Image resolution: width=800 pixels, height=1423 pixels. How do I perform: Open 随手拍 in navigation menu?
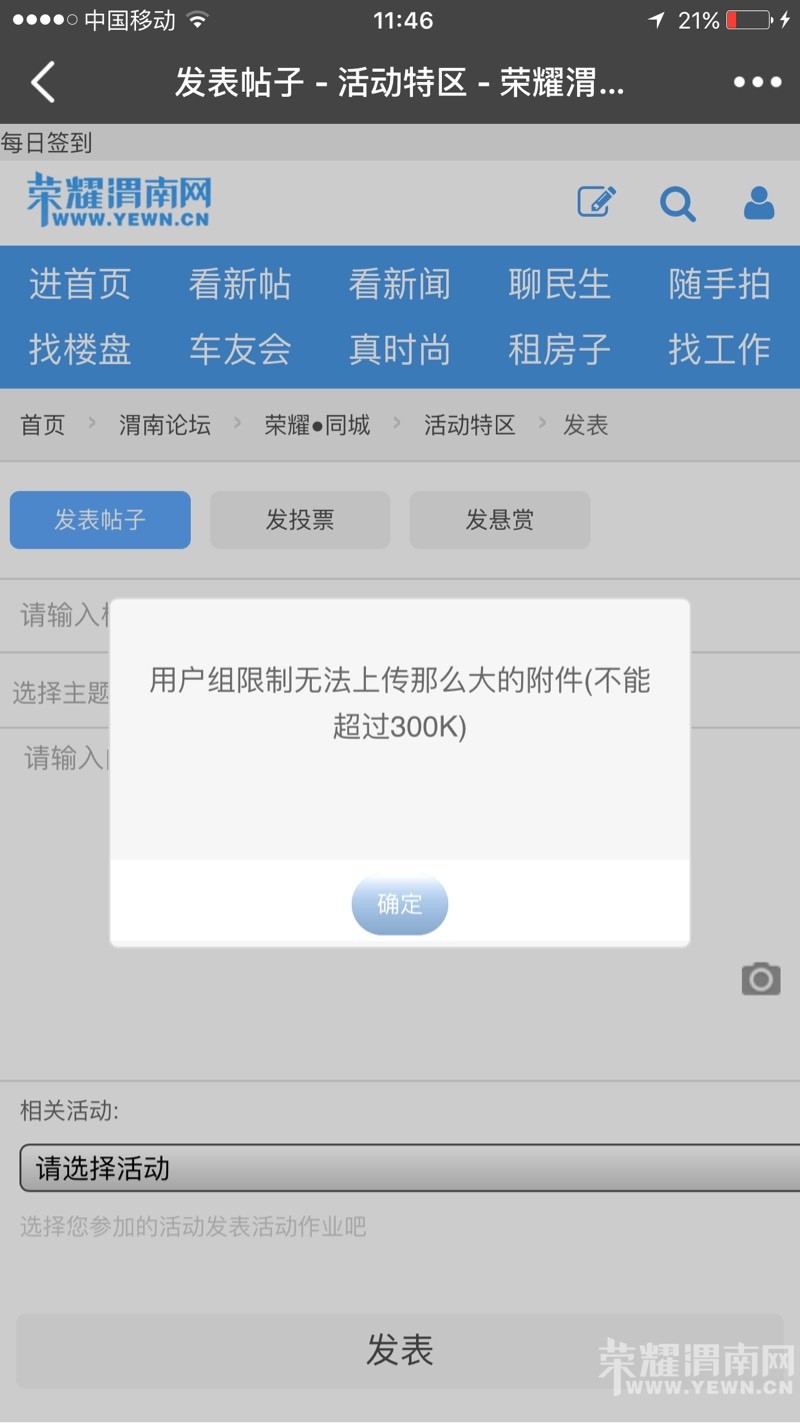click(720, 285)
